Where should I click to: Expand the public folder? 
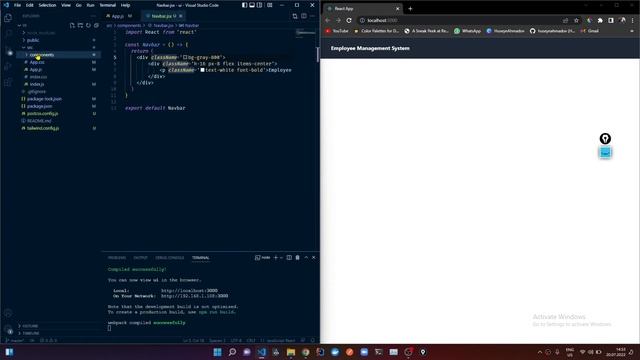pos(58,40)
